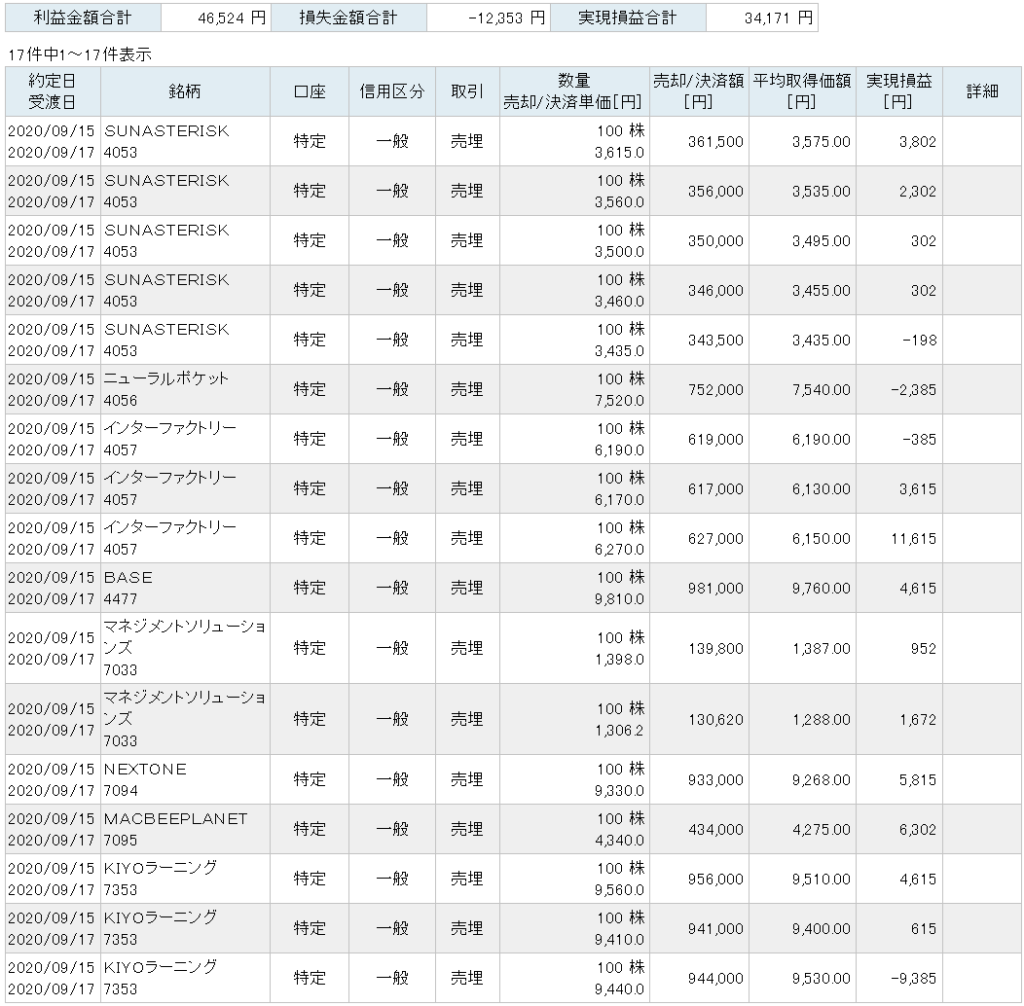The image size is (1024, 1006).
Task: Click the realized loss -9,385 cell
Action: (899, 978)
